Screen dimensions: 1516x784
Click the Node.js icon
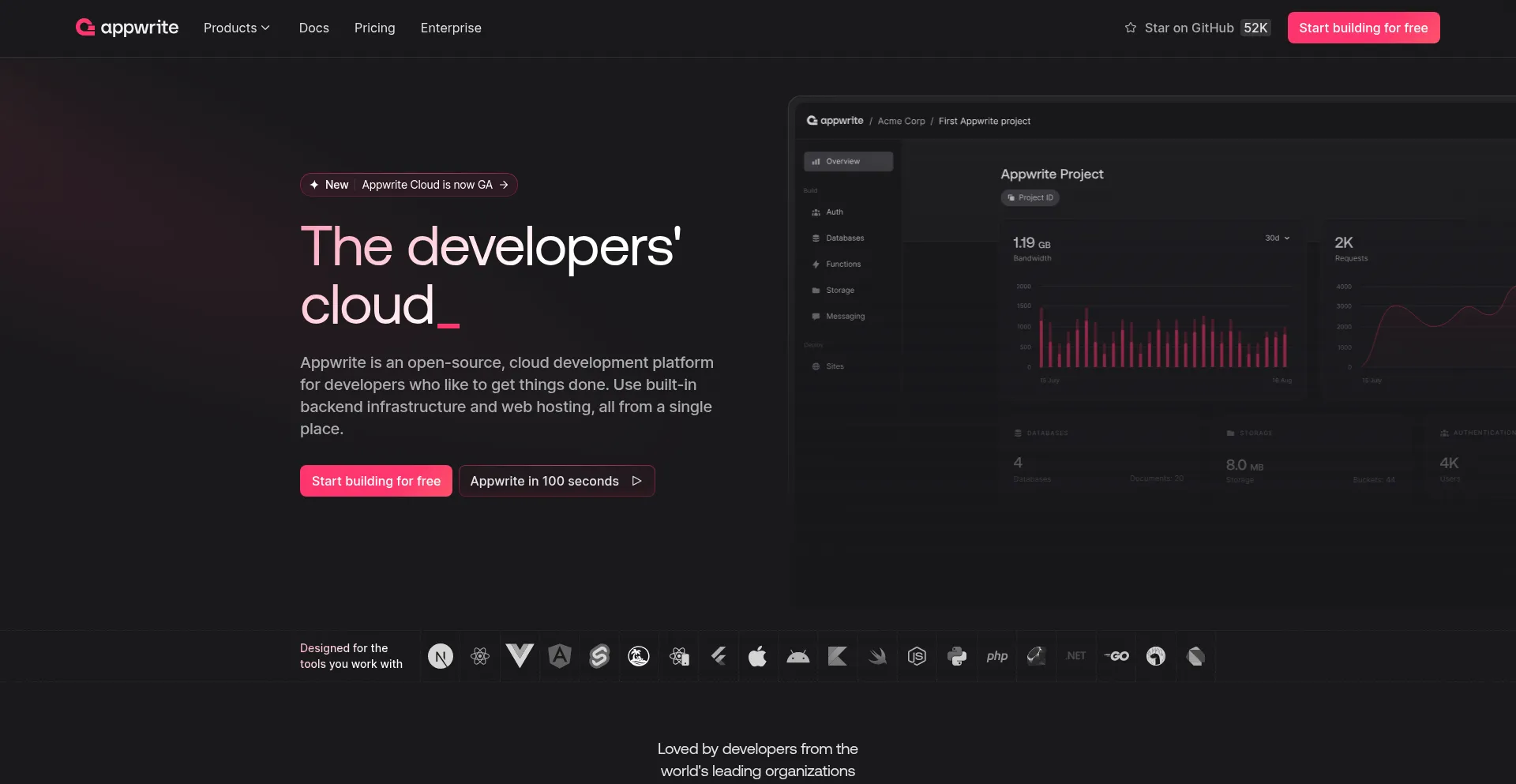[x=917, y=656]
